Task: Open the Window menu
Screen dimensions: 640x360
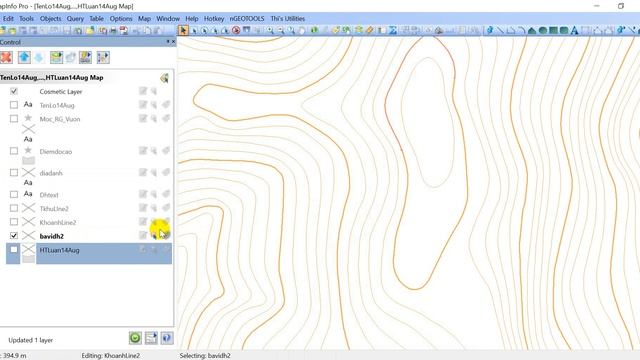Action: 168,18
